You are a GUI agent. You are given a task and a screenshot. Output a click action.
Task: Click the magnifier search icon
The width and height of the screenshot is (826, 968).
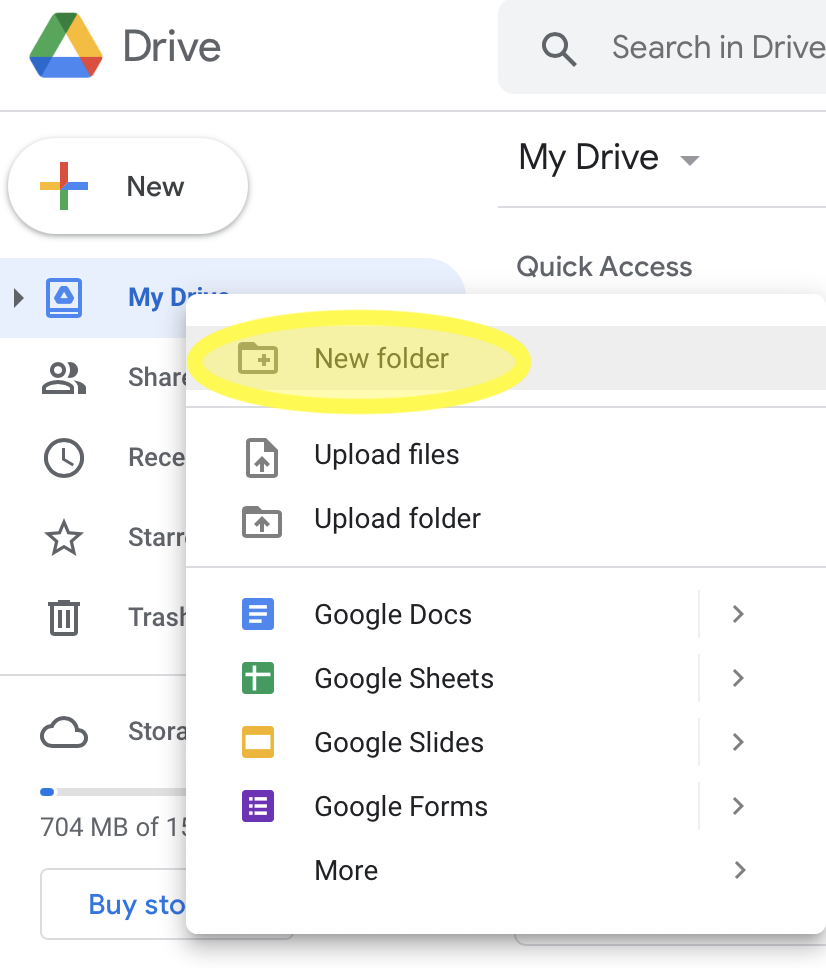[x=559, y=49]
